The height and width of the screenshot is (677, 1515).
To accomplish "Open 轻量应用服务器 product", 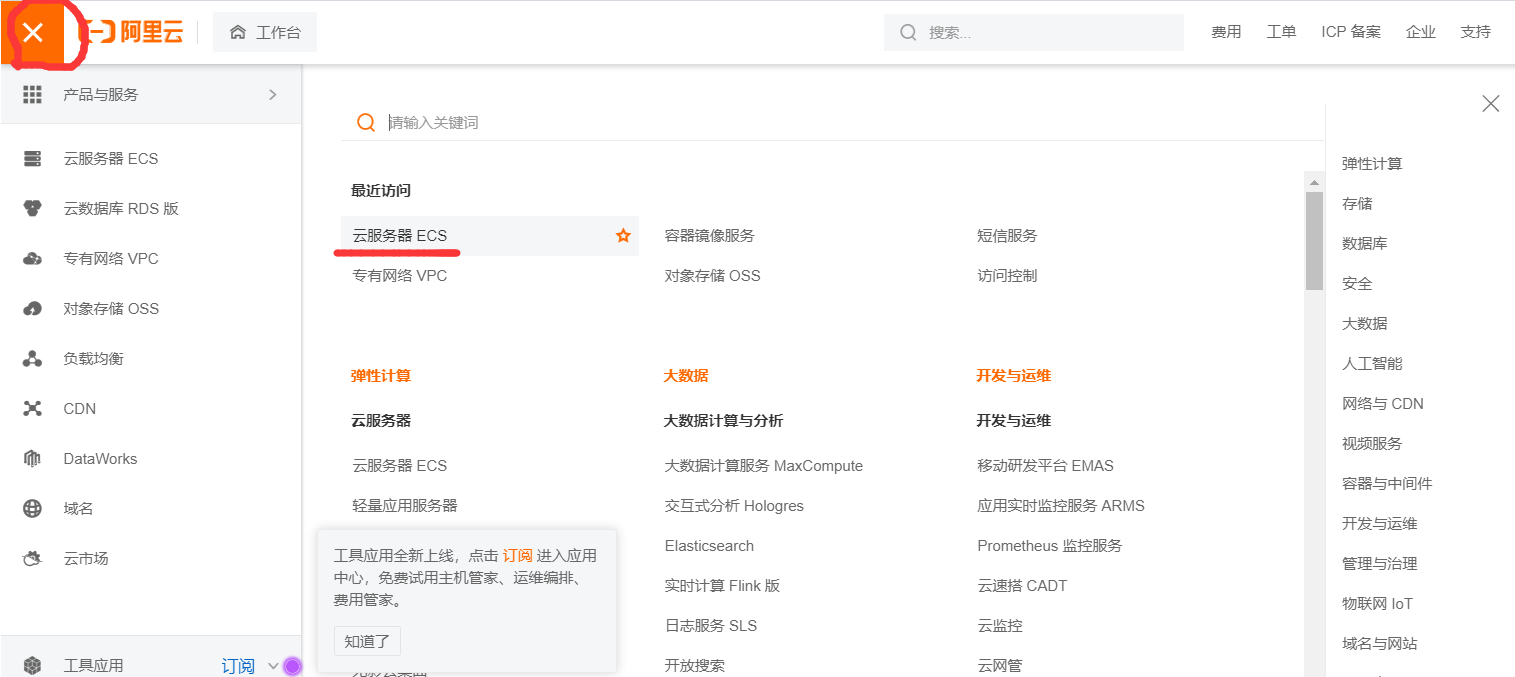I will (404, 506).
